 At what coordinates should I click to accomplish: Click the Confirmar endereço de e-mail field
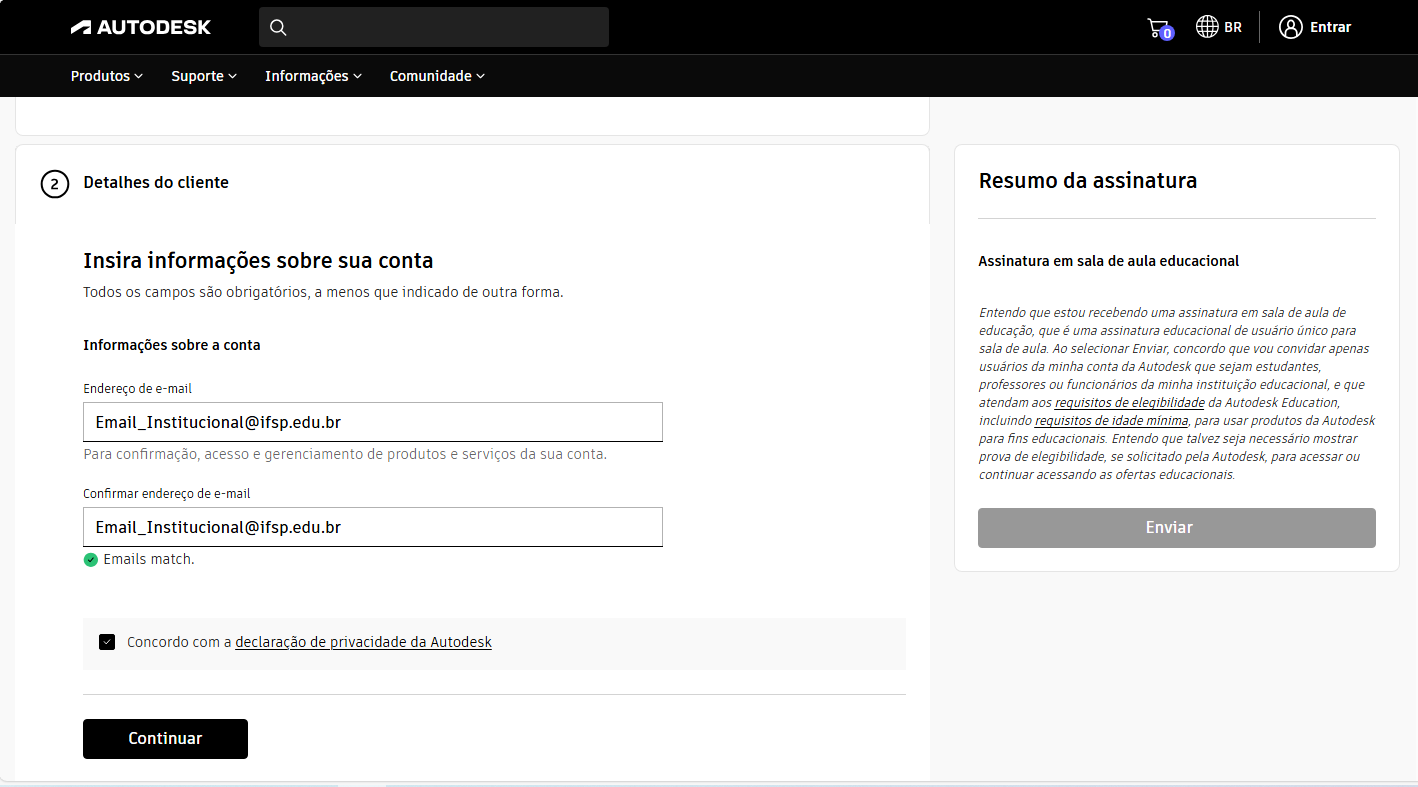click(x=373, y=527)
